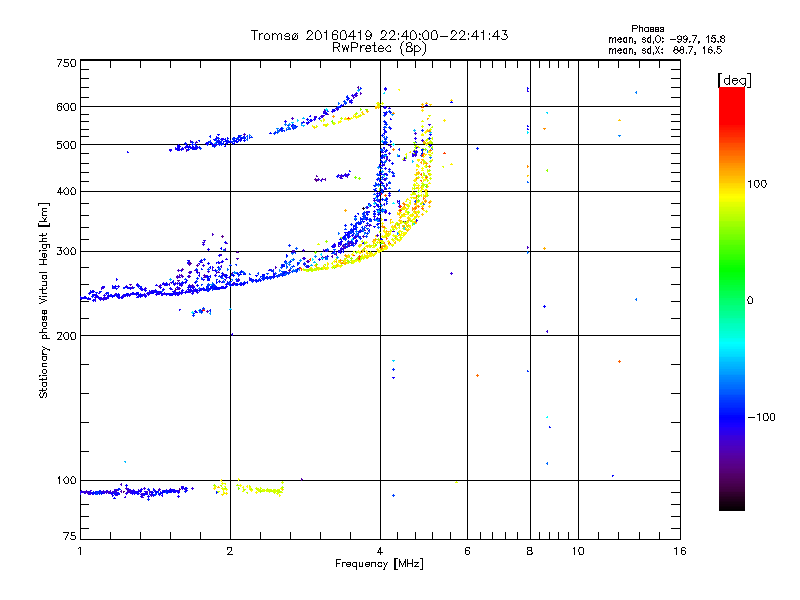Screen dimensions: 800x600
Task: Click the 'RwPretec (8p)' subtitle
Action: coord(379,48)
